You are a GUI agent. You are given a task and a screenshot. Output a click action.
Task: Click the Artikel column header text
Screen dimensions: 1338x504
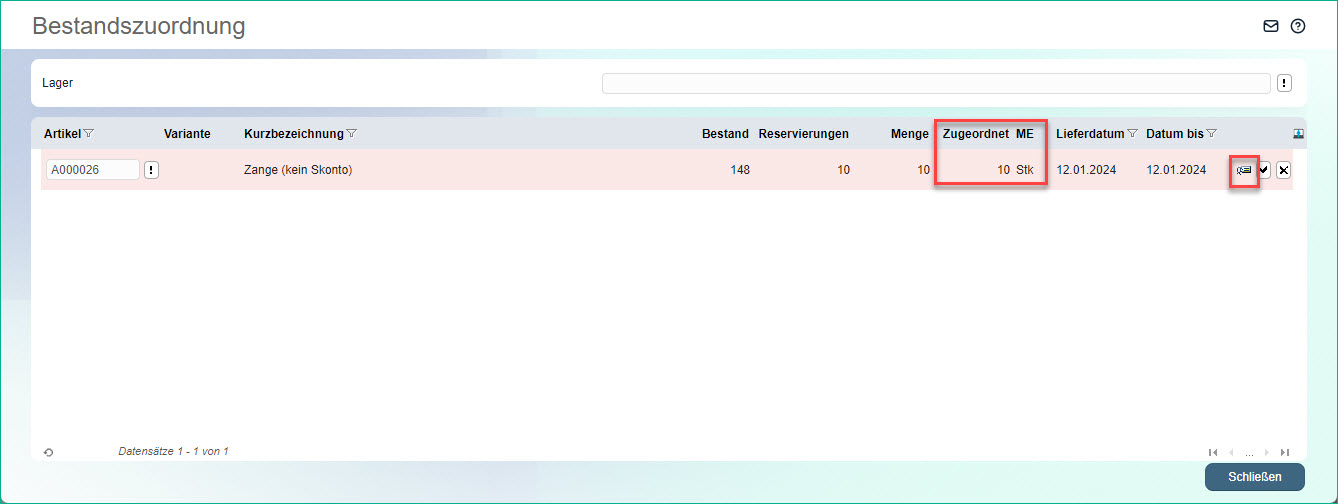(x=62, y=133)
